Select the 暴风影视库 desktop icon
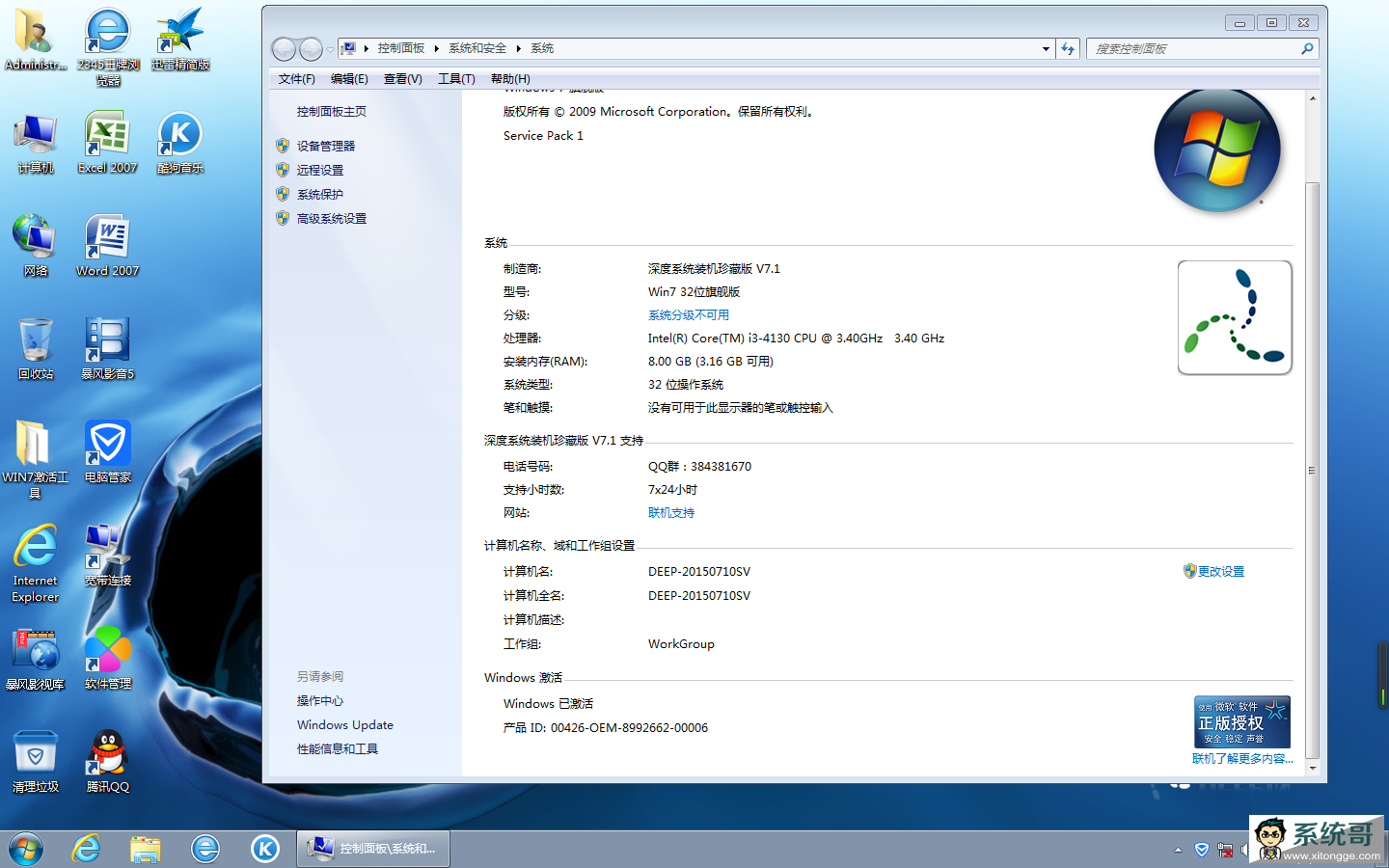Screen dimensions: 1389x868 tap(36, 660)
